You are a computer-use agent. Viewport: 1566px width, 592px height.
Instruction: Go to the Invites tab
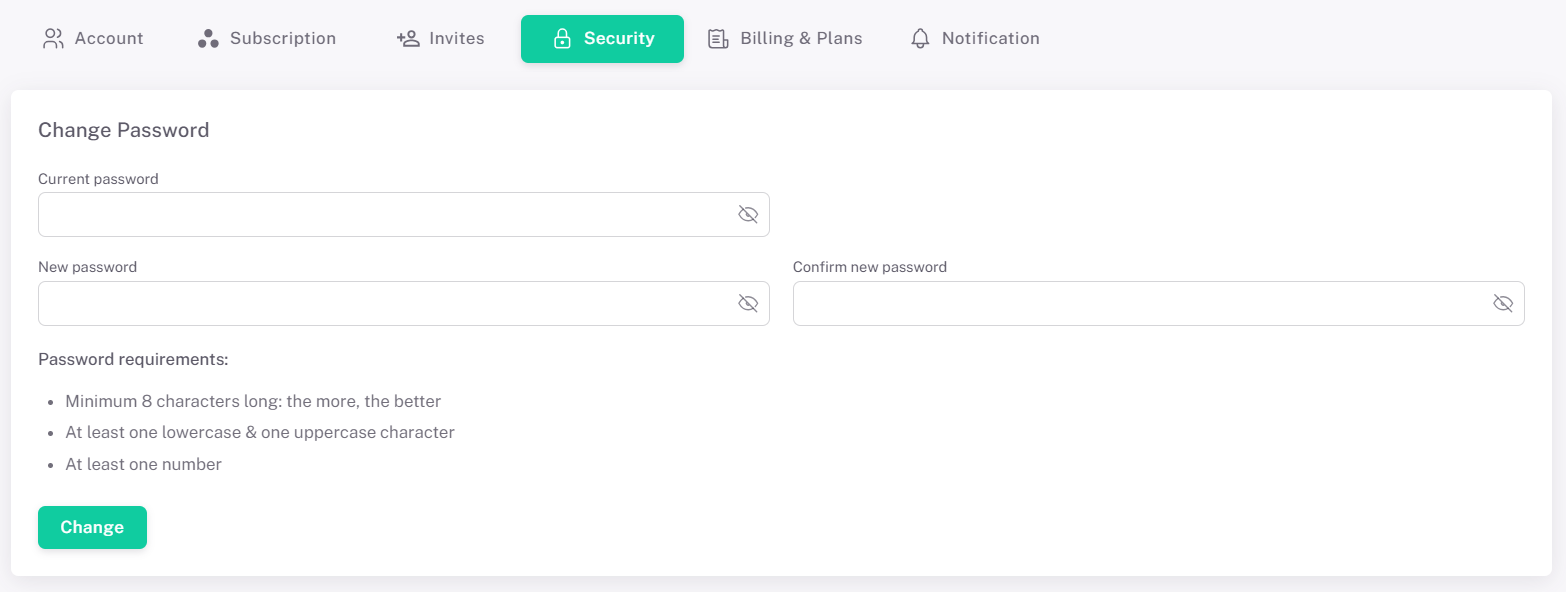click(456, 39)
